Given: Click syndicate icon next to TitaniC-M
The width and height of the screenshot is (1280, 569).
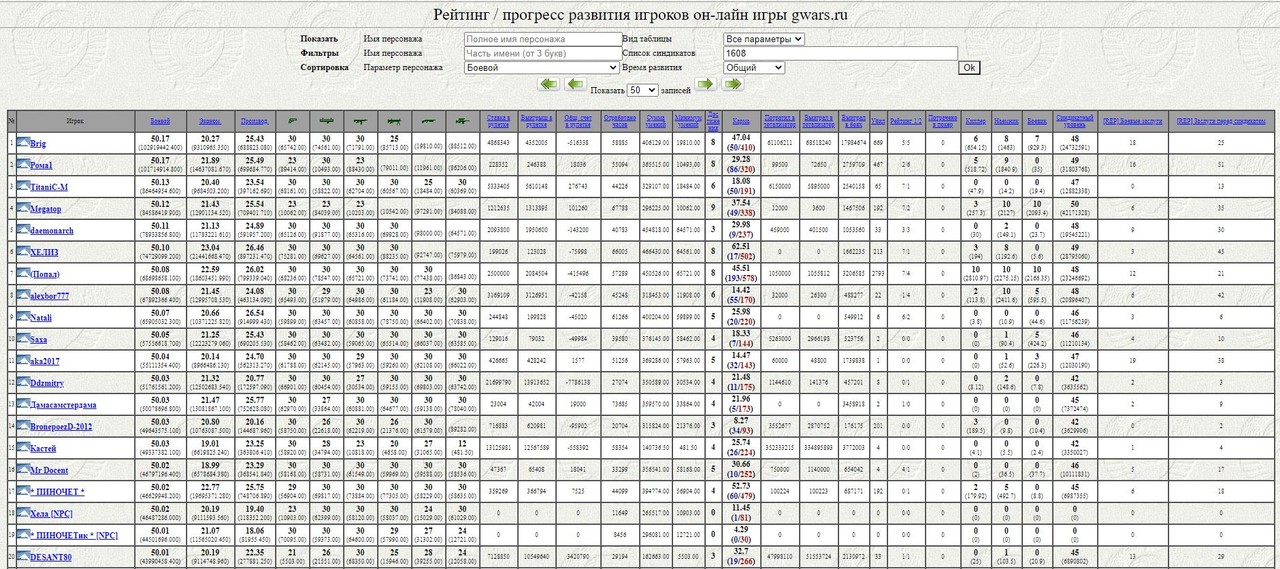Looking at the screenshot, I should [x=23, y=187].
